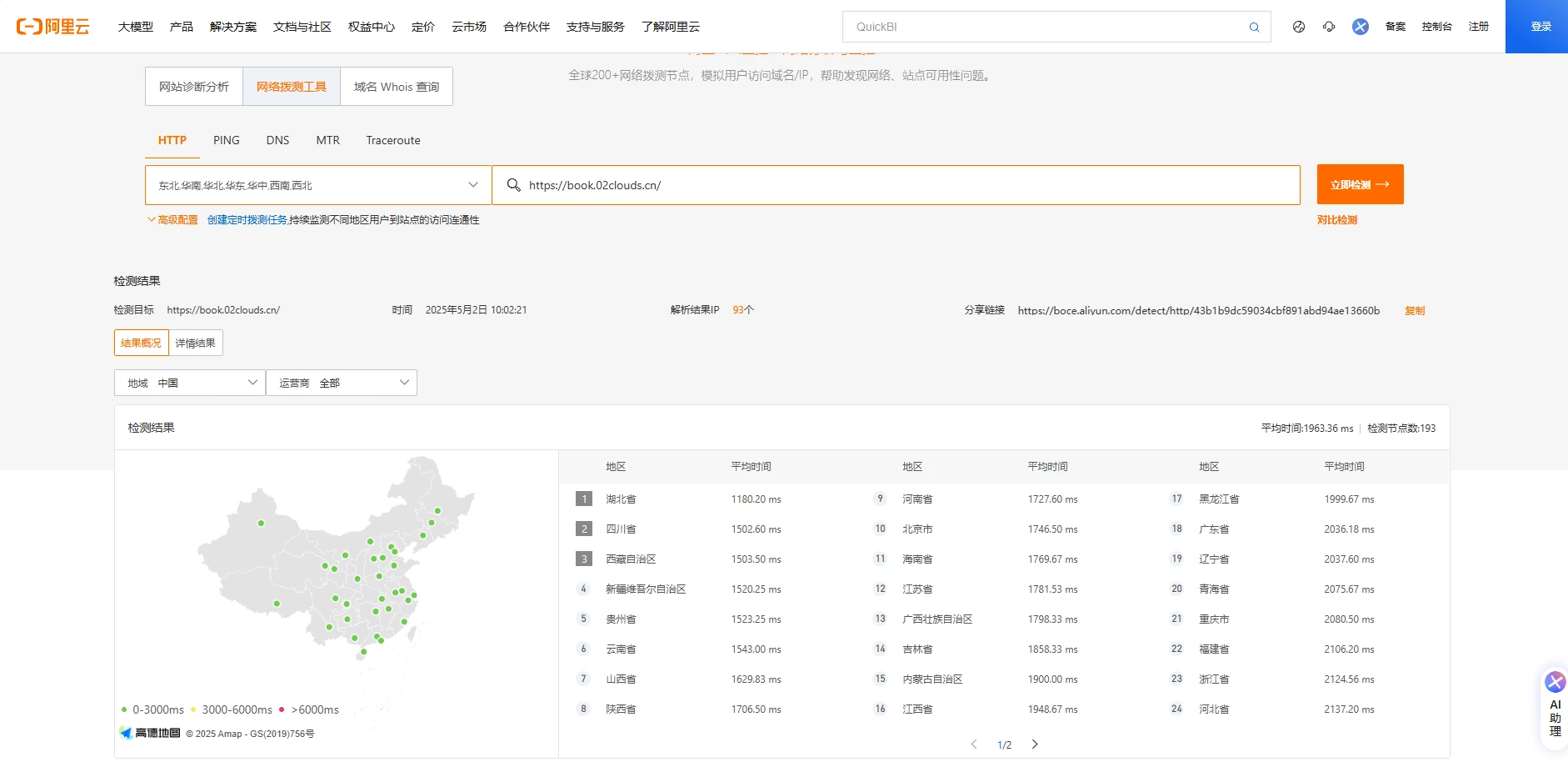The width and height of the screenshot is (1568, 762).
Task: Open the globe language/region icon
Action: [1299, 27]
